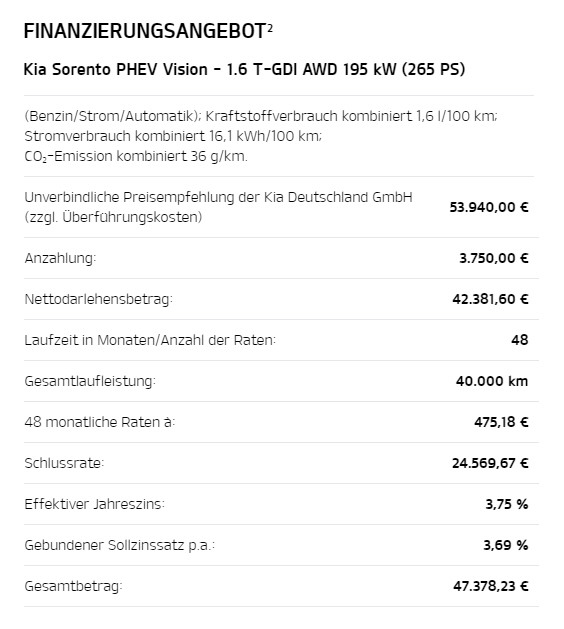Image resolution: width=564 pixels, height=629 pixels.
Task: Select the Effektiver Jahreszins 3,75 % value
Action: (x=507, y=504)
